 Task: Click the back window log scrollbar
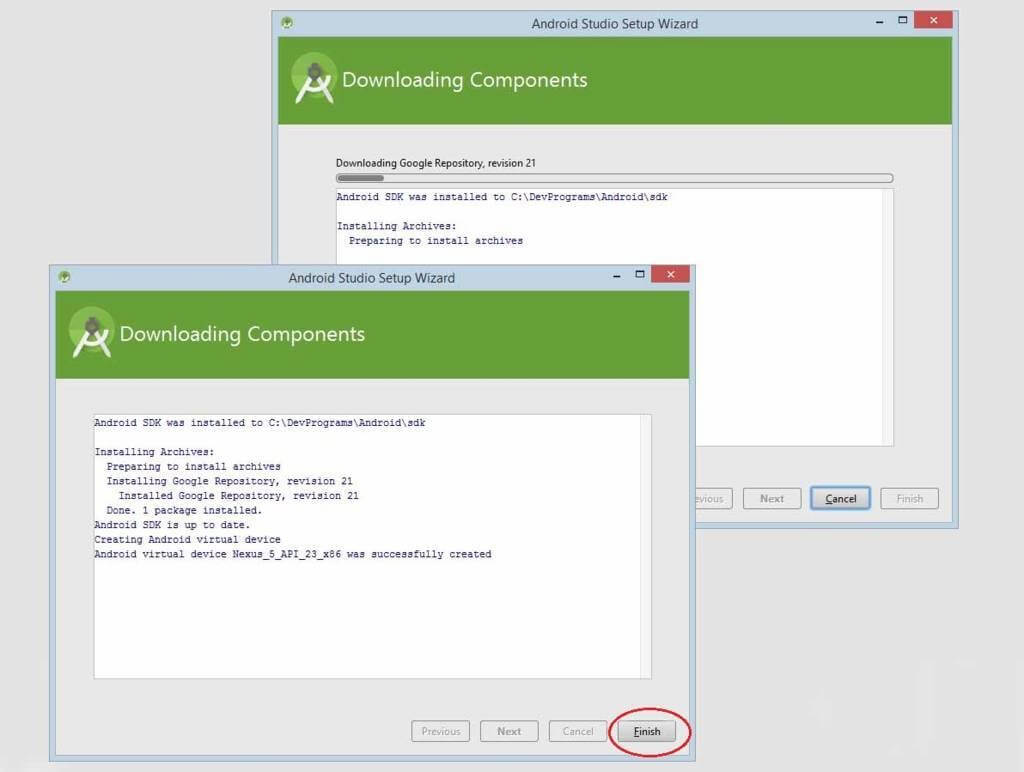click(888, 317)
